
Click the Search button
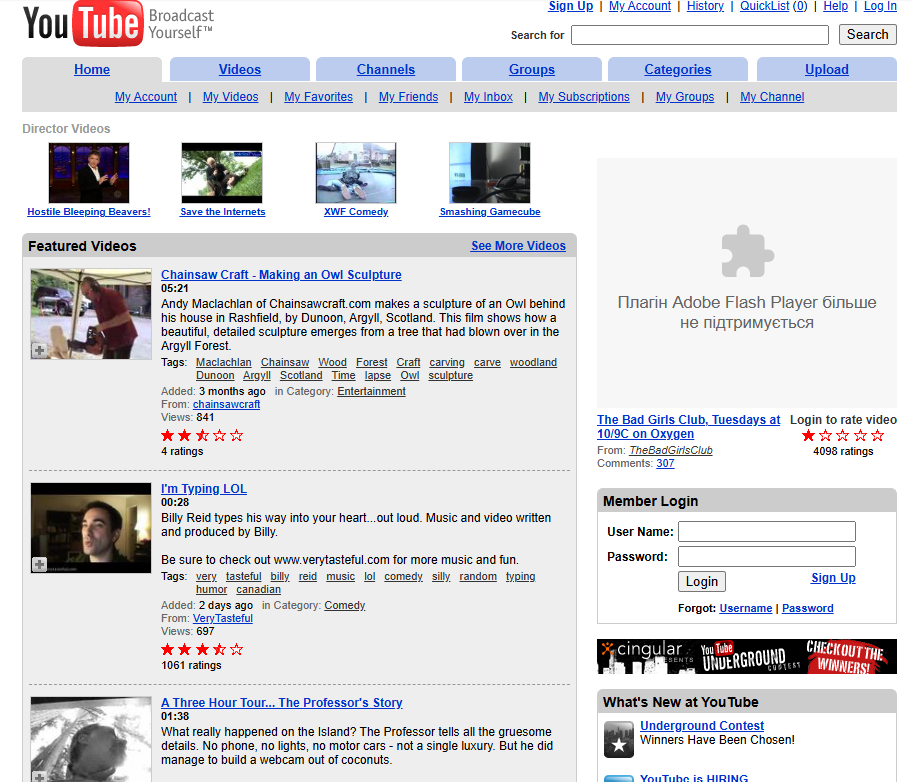[867, 34]
